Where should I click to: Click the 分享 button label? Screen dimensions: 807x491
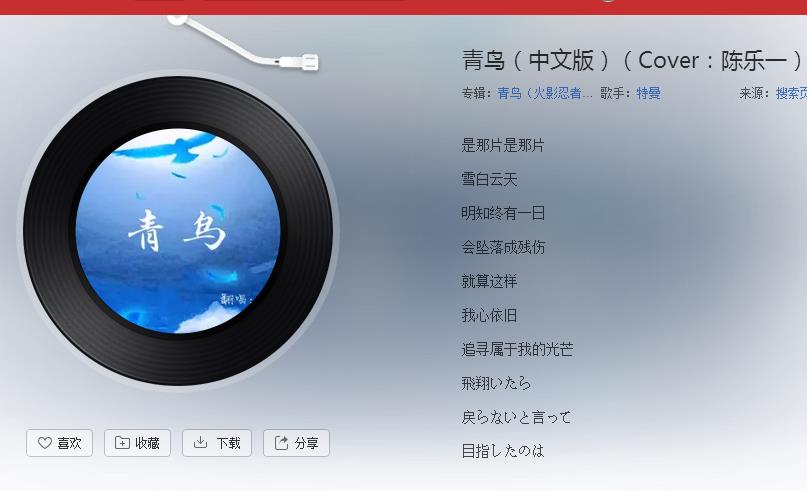[x=306, y=443]
